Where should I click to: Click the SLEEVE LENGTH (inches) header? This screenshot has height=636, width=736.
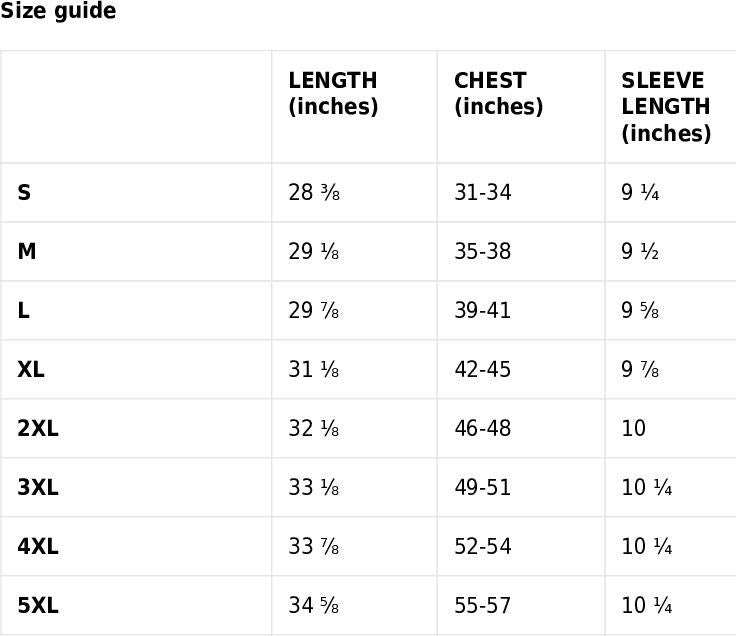coord(666,107)
